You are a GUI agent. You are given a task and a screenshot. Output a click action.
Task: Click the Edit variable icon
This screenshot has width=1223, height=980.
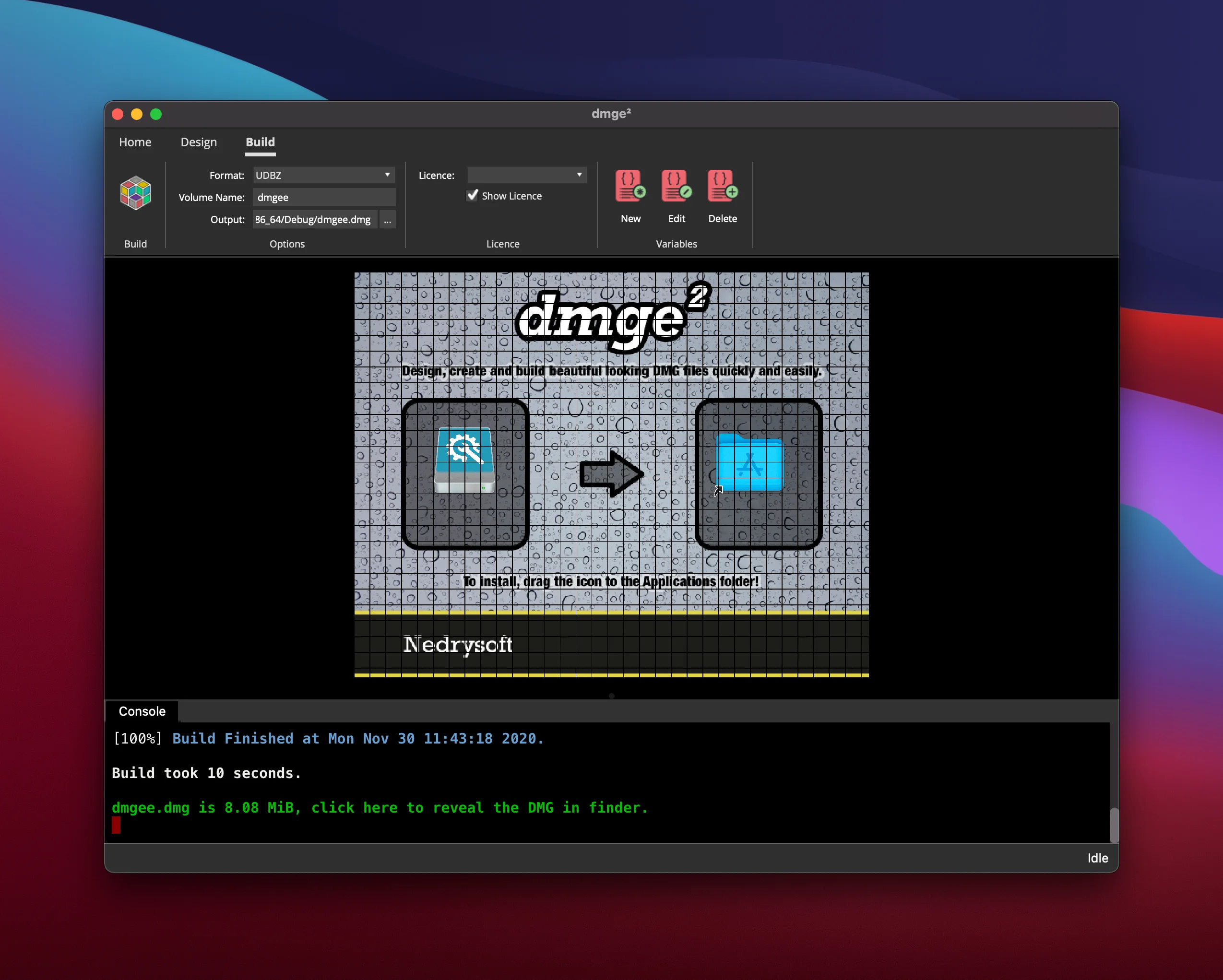676,186
